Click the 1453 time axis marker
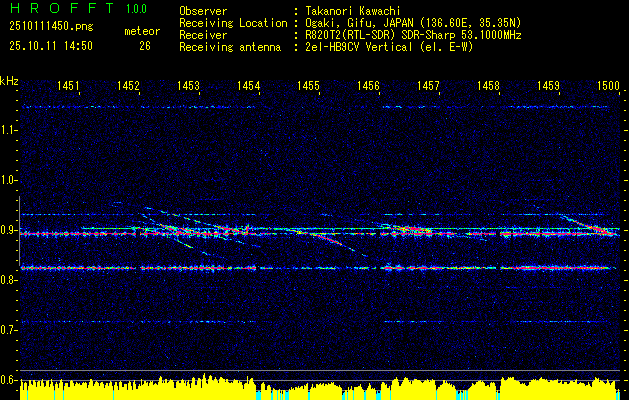 point(189,85)
